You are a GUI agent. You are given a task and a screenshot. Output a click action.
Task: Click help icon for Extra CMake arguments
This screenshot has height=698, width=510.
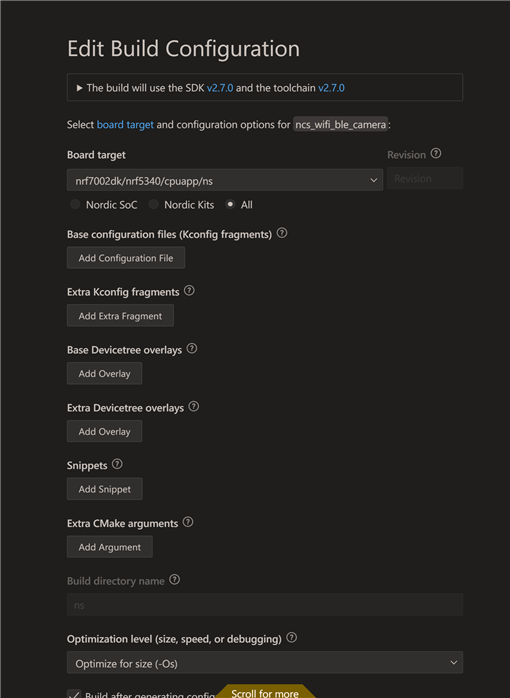coord(188,522)
